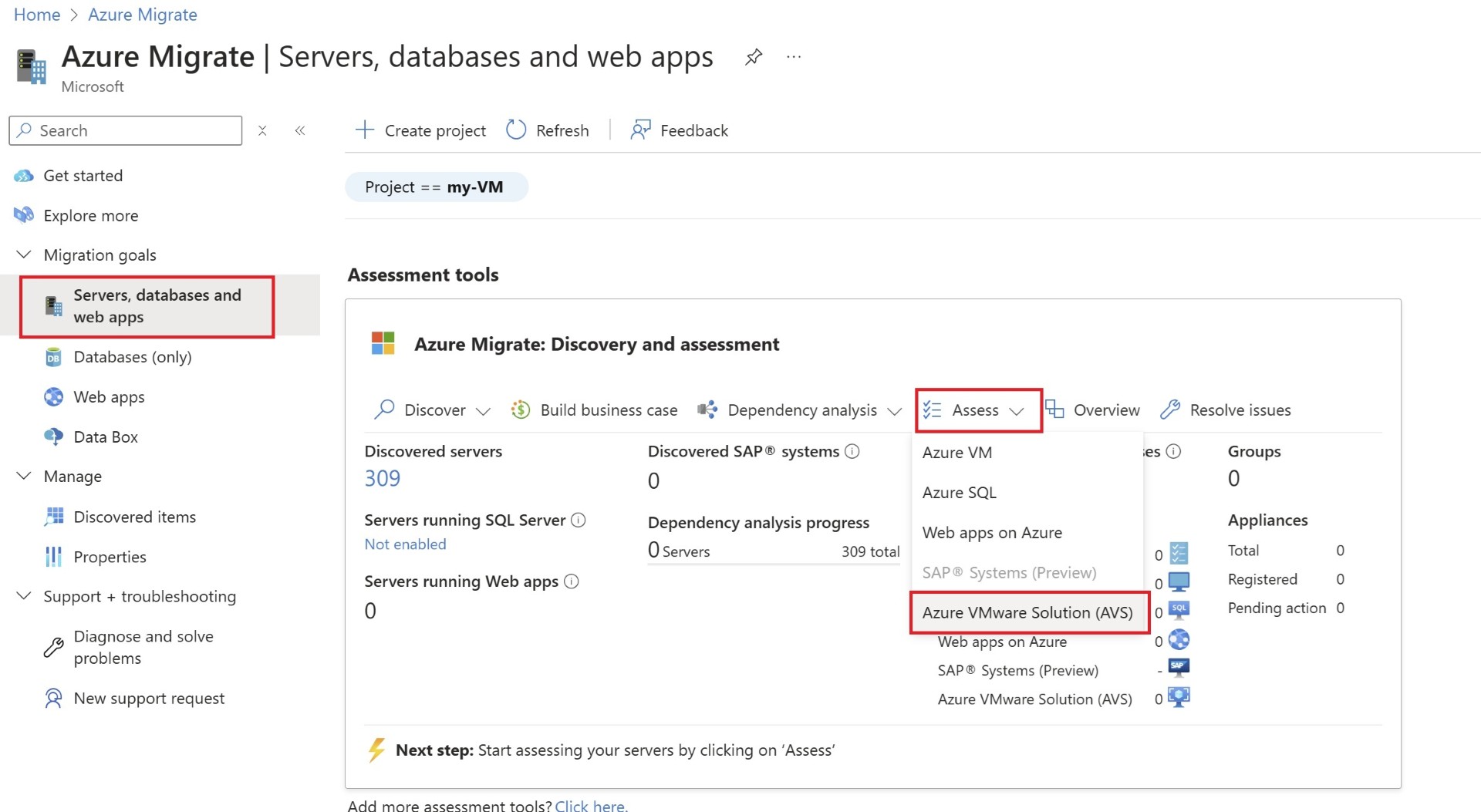Collapse the Support + troubleshooting section
Viewport: 1481px width, 812px height.
point(24,596)
